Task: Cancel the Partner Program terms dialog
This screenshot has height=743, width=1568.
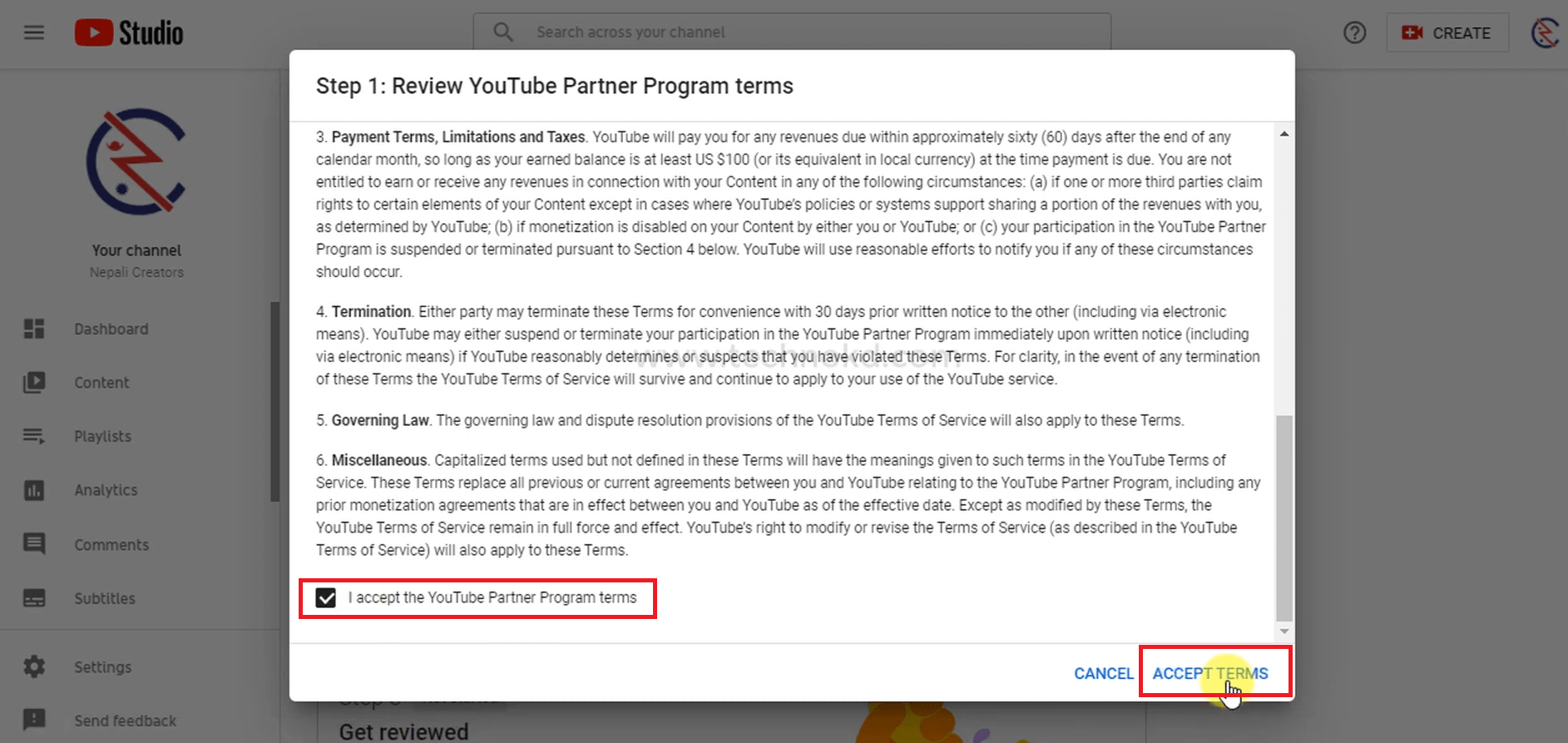Action: point(1104,673)
